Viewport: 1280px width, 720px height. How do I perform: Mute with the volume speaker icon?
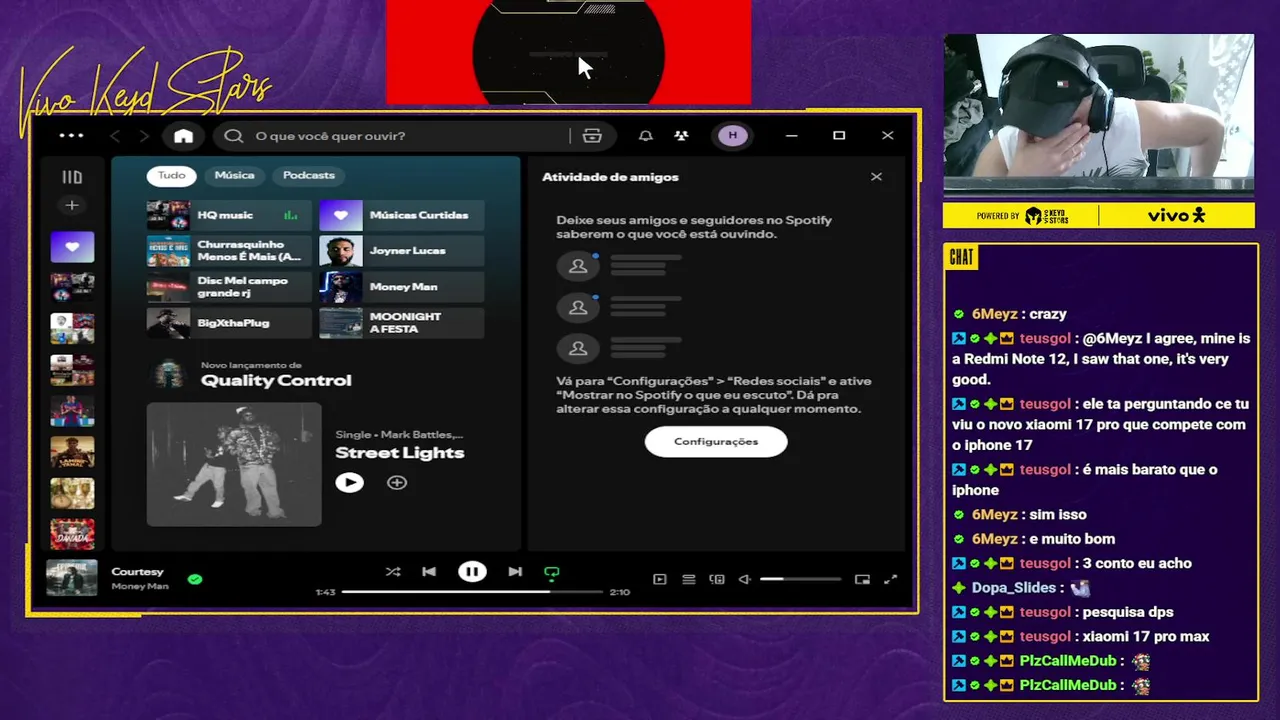745,579
